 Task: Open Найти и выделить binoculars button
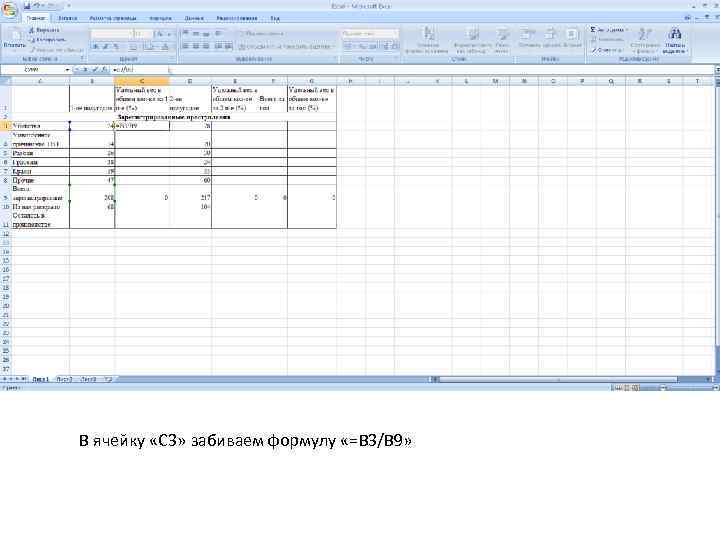pos(675,40)
